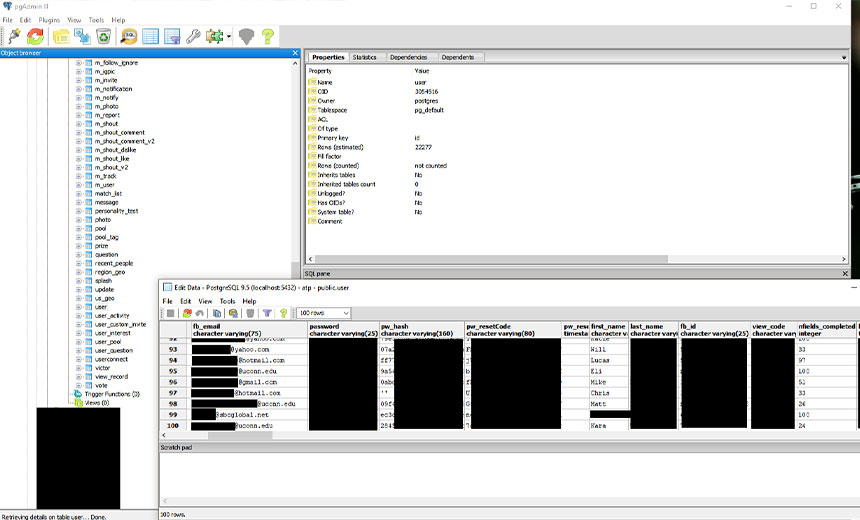This screenshot has width=860, height=520.
Task: Click the Object browser scroll-up arrow
Action: [295, 63]
